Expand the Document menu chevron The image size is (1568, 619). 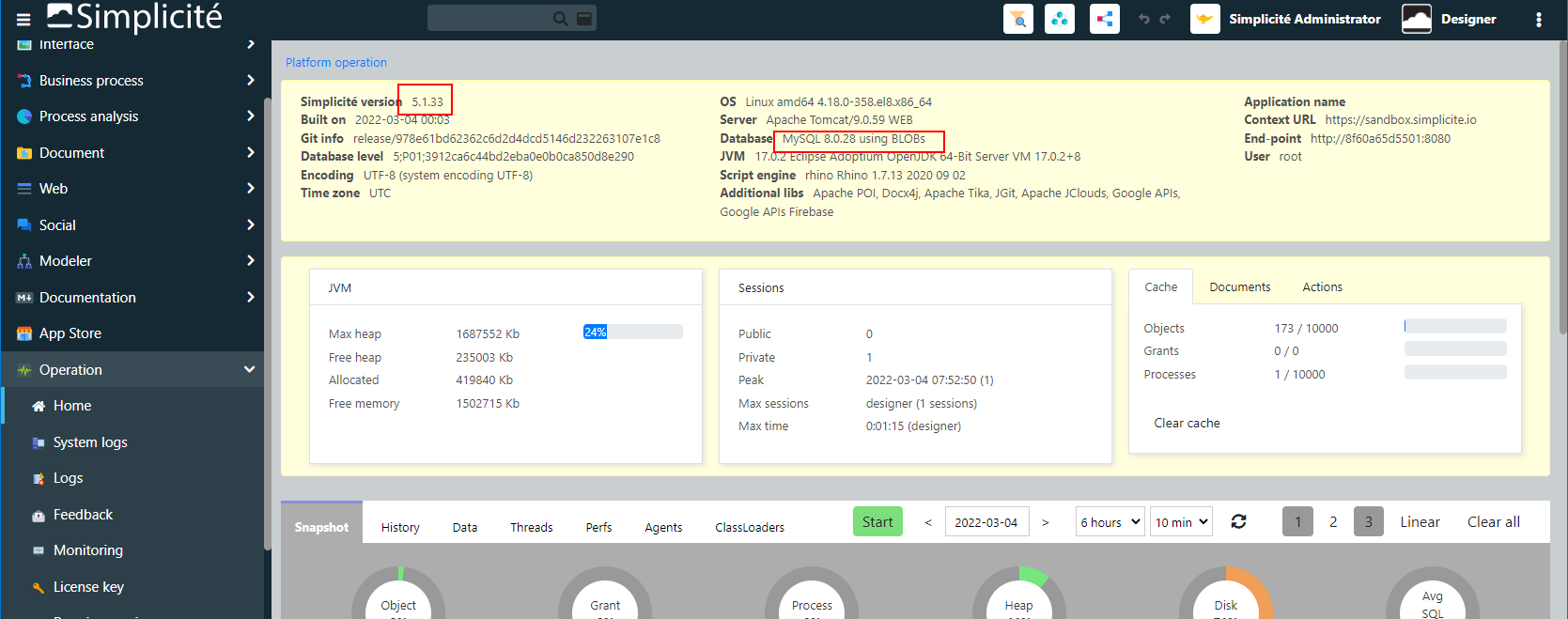coord(250,152)
